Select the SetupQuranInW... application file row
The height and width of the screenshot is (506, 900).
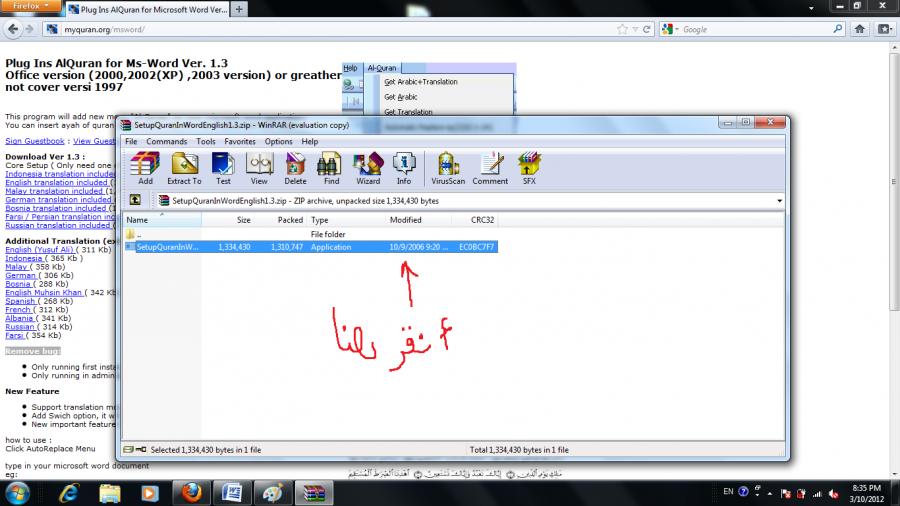pos(167,246)
